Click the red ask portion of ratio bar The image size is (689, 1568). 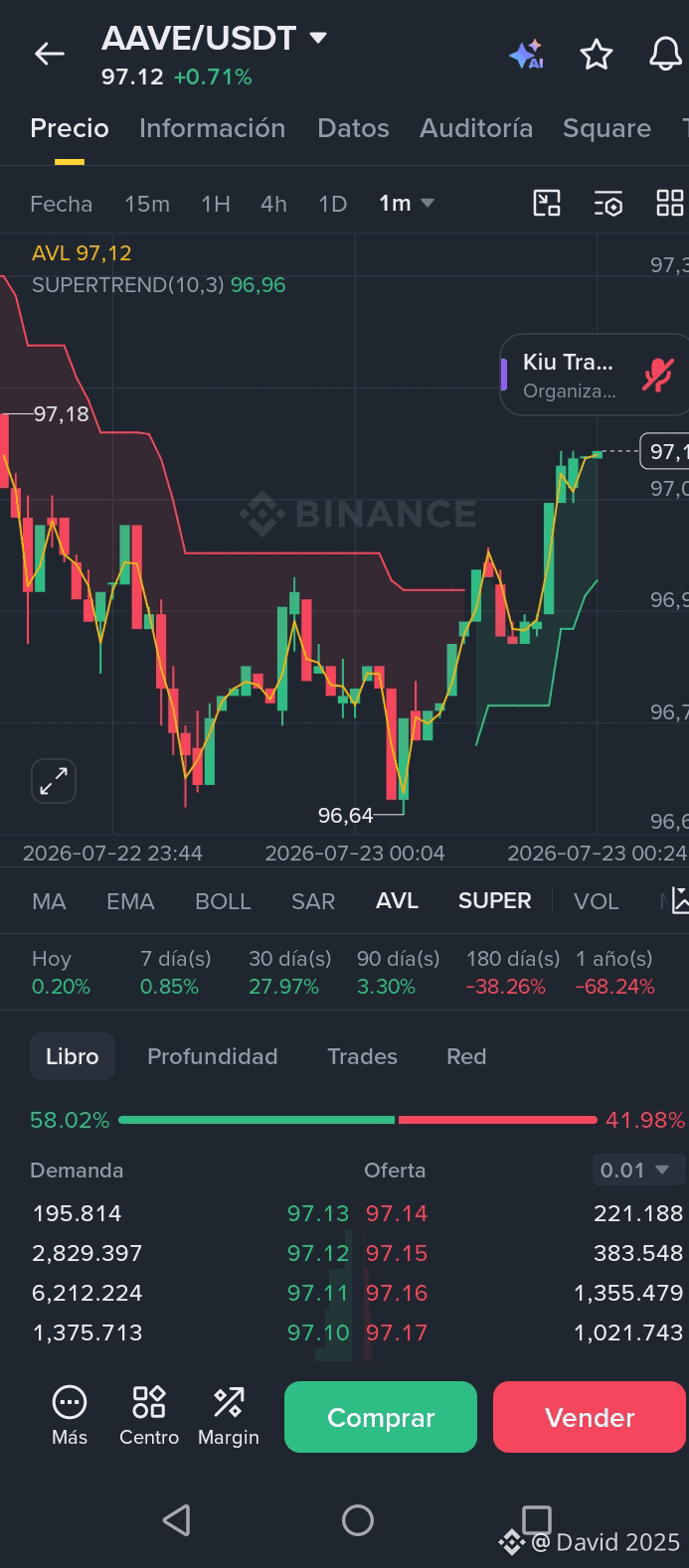click(x=497, y=1120)
